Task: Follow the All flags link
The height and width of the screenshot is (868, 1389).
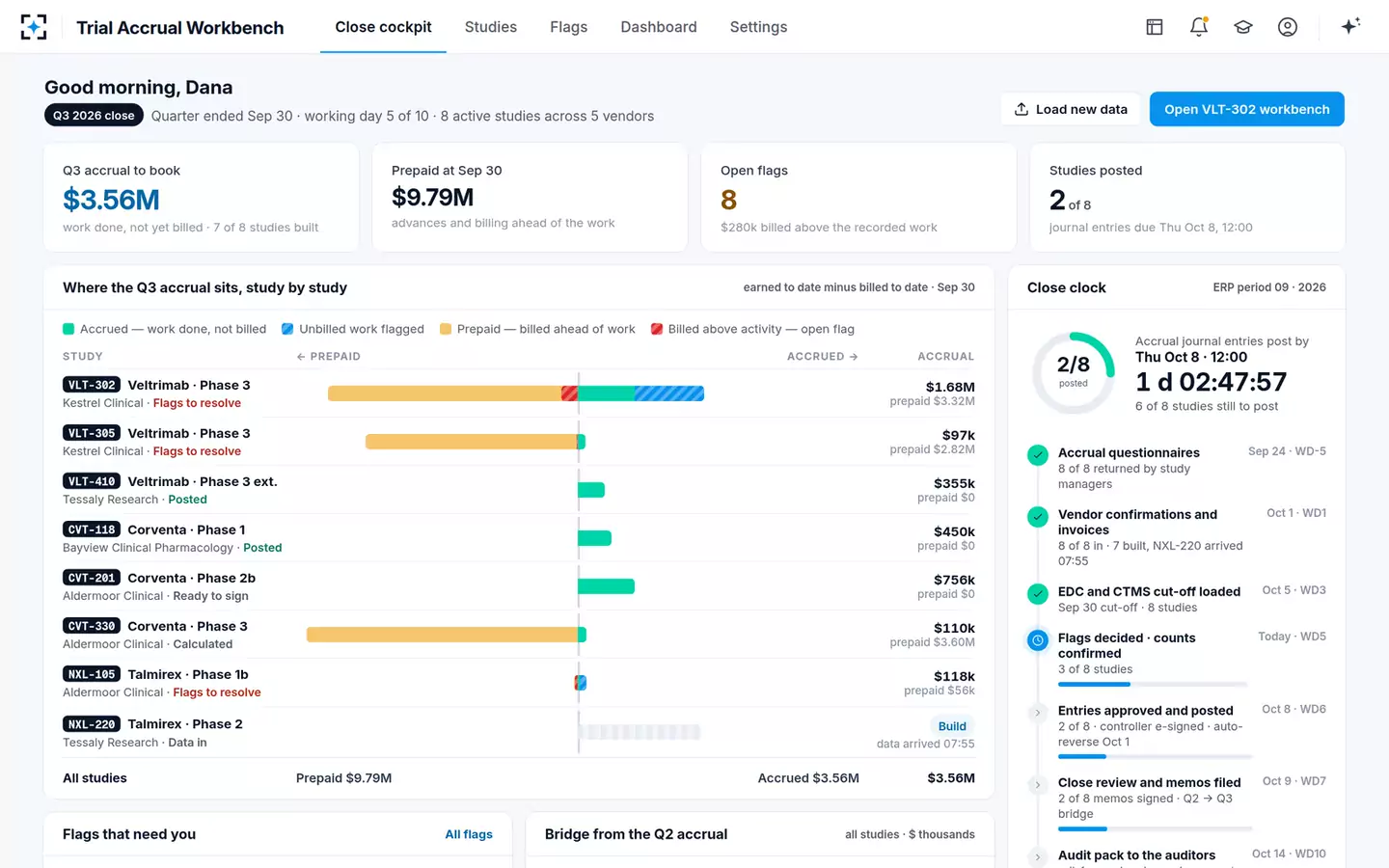Action: (x=469, y=834)
